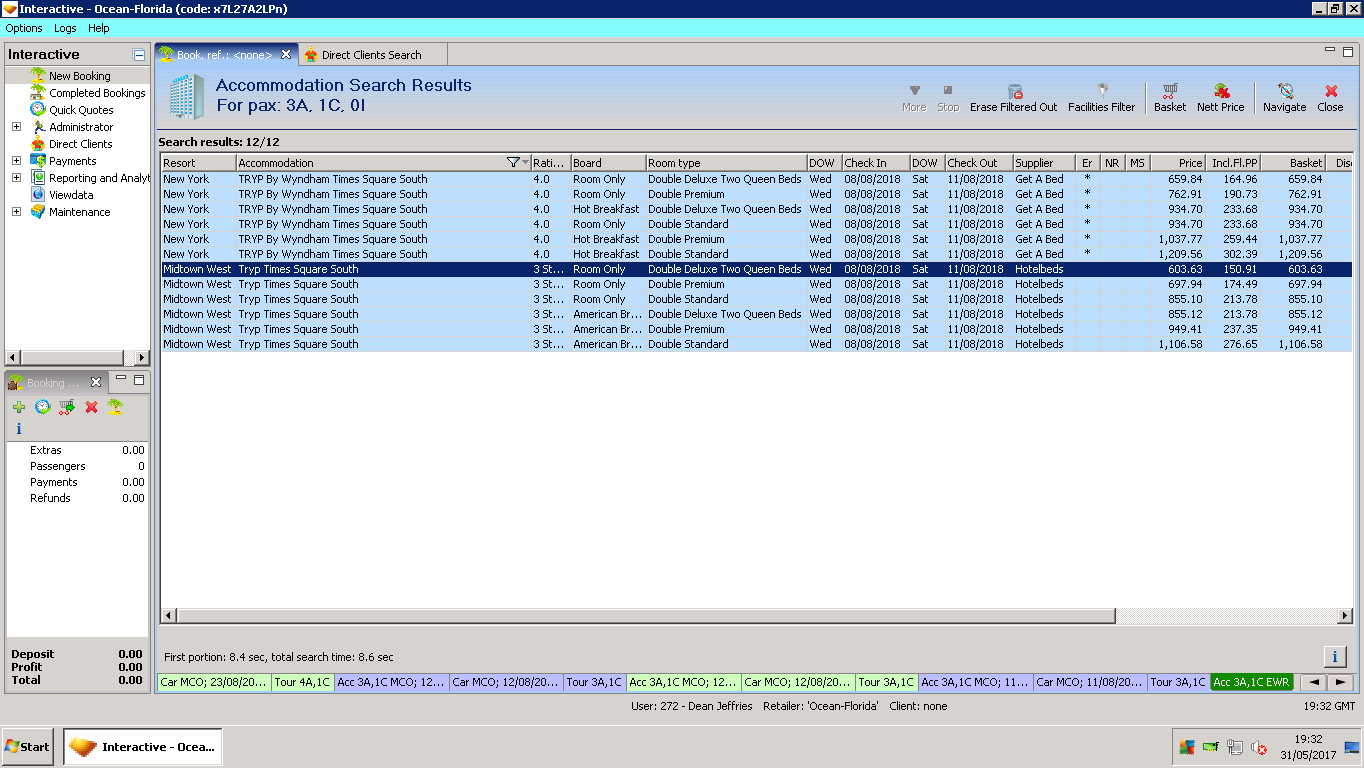This screenshot has width=1364, height=768.
Task: Click the Windows Start button
Action: (28, 746)
